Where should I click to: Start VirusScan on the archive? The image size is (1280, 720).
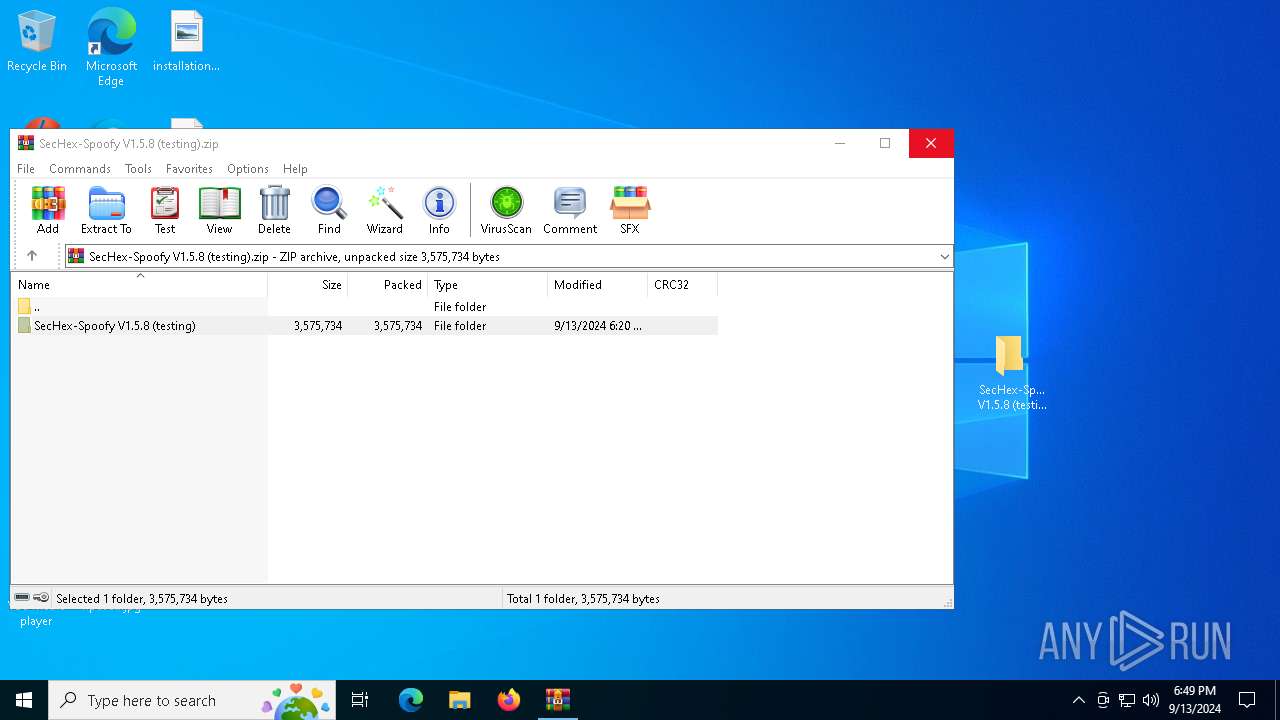click(x=506, y=210)
